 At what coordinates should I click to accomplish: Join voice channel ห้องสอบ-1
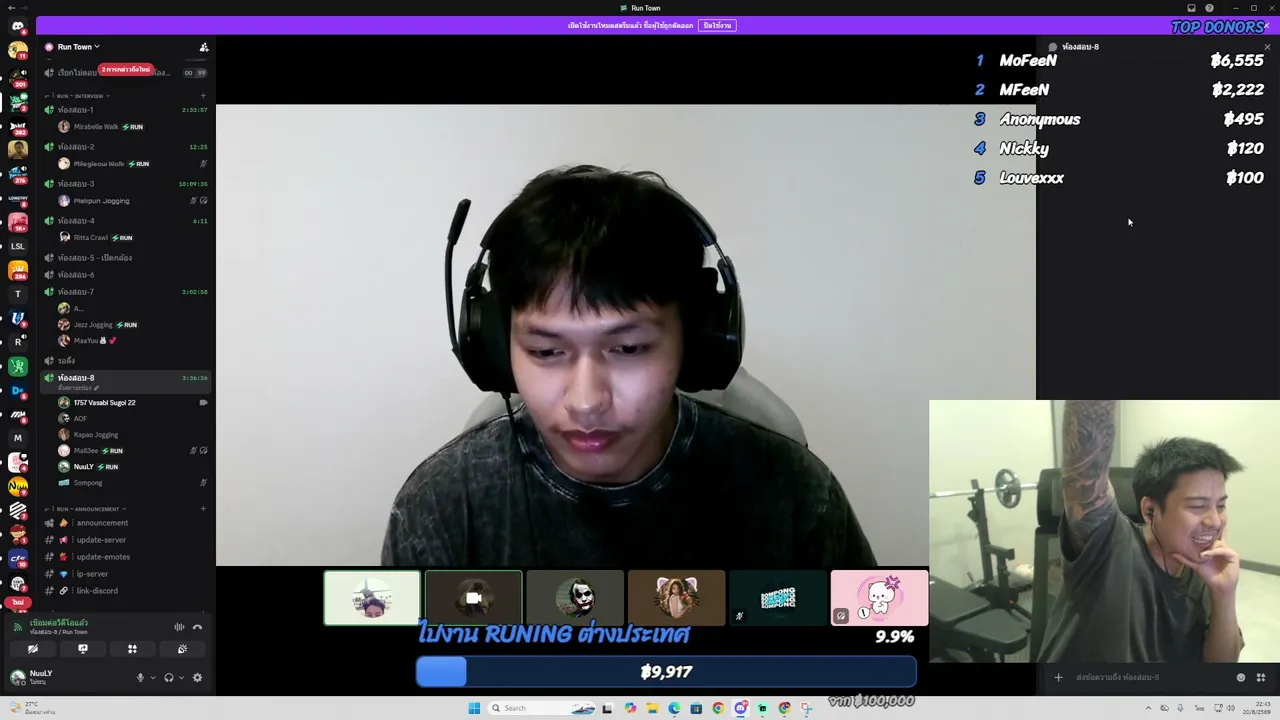126,110
